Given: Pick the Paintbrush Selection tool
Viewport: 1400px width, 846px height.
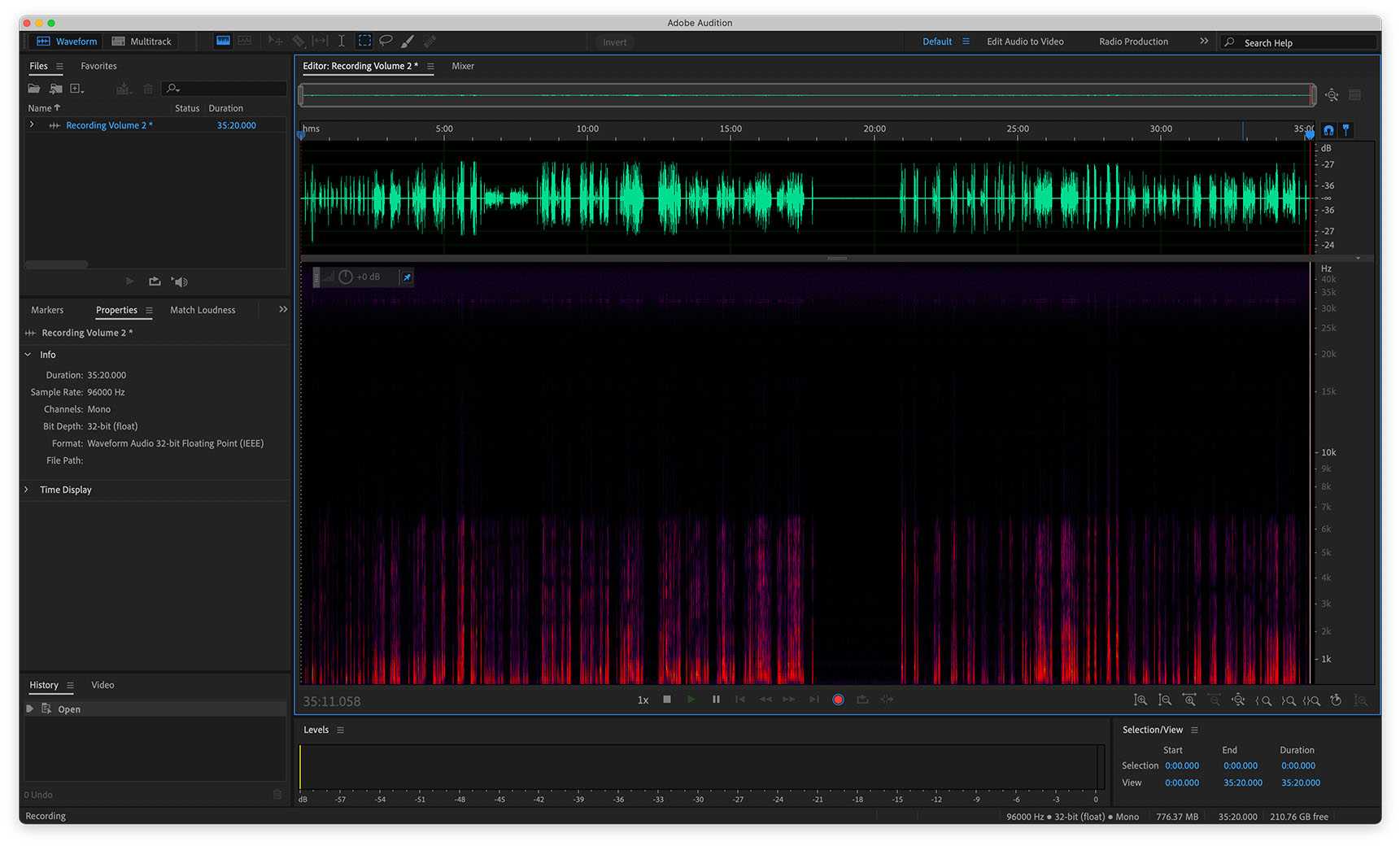Looking at the screenshot, I should 408,41.
